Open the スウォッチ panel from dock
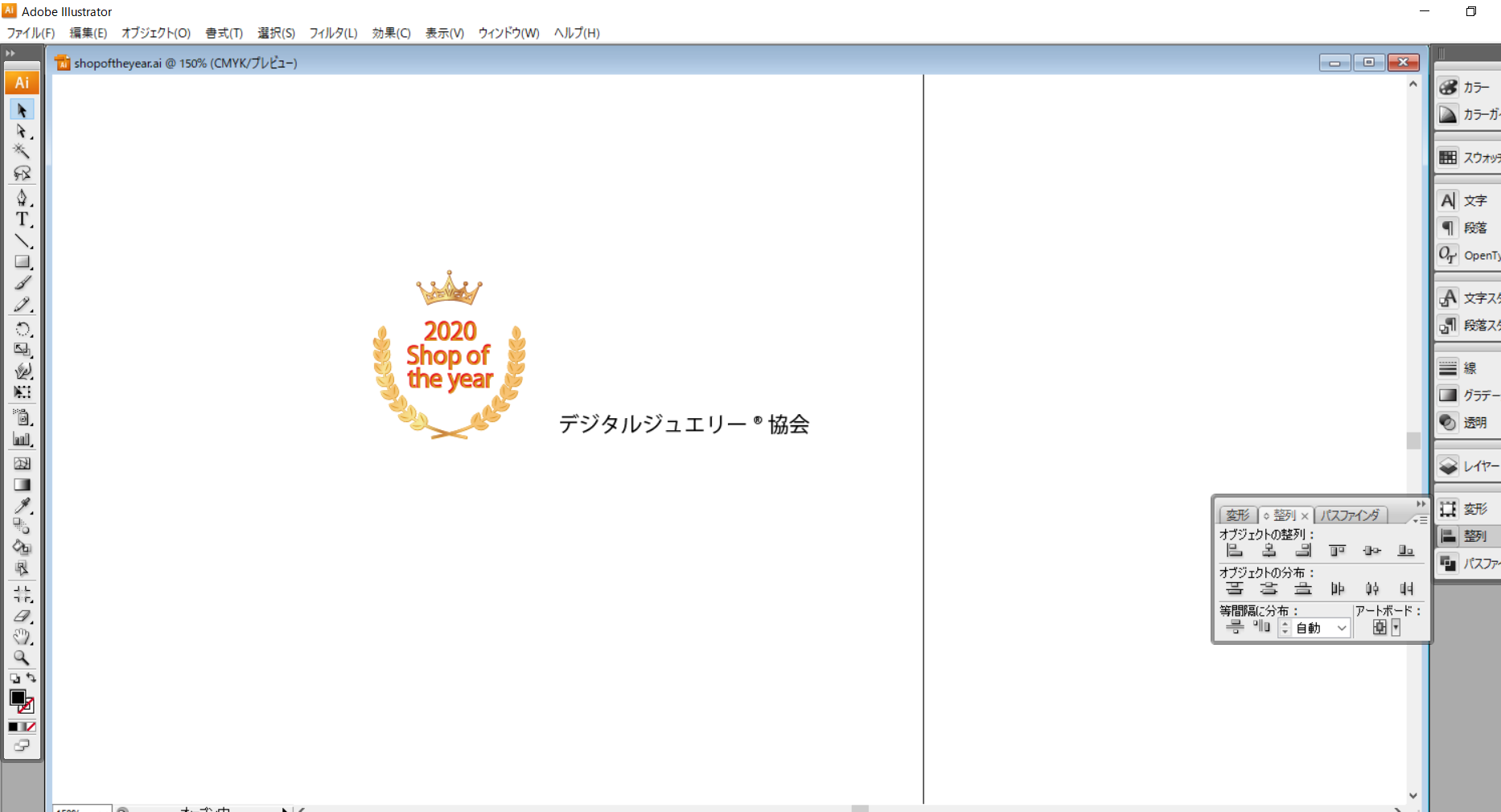 1468,158
